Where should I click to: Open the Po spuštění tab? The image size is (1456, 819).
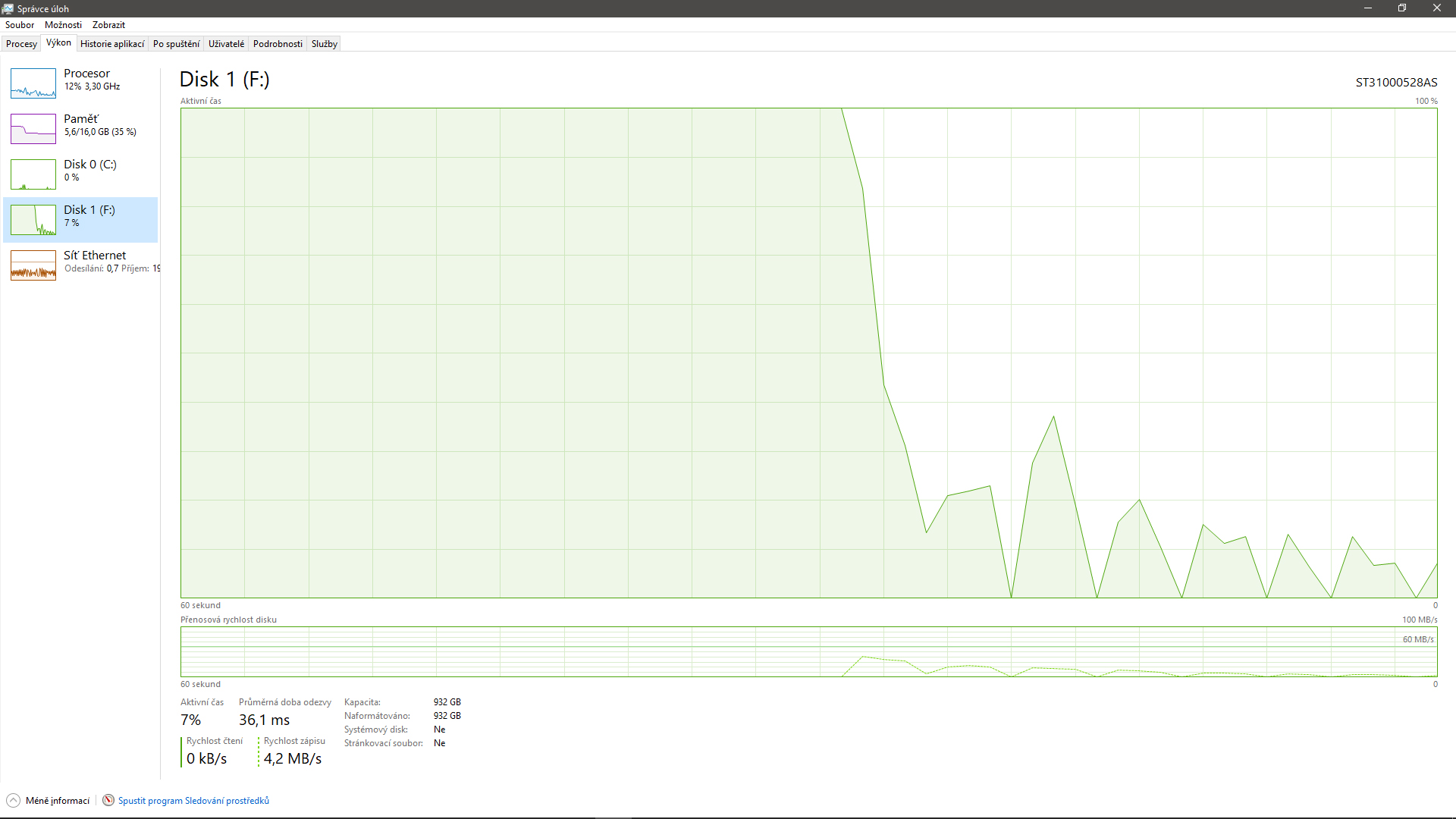[176, 44]
